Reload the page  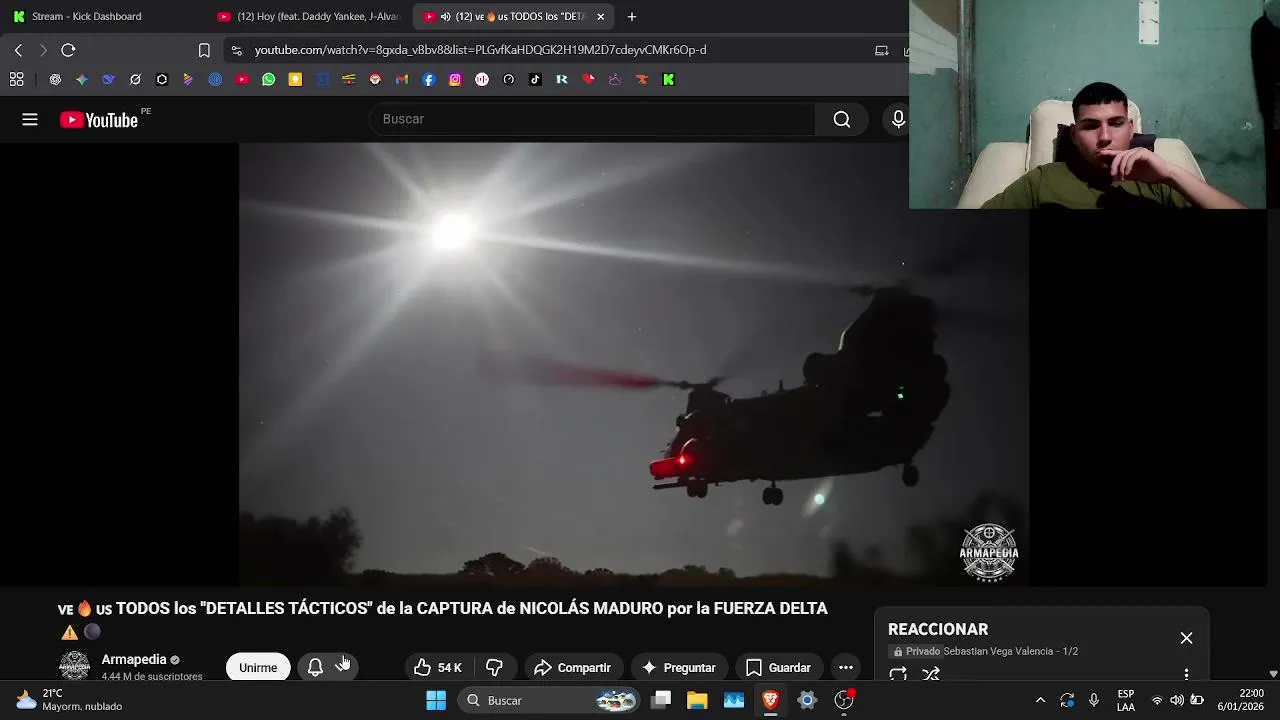[x=68, y=50]
